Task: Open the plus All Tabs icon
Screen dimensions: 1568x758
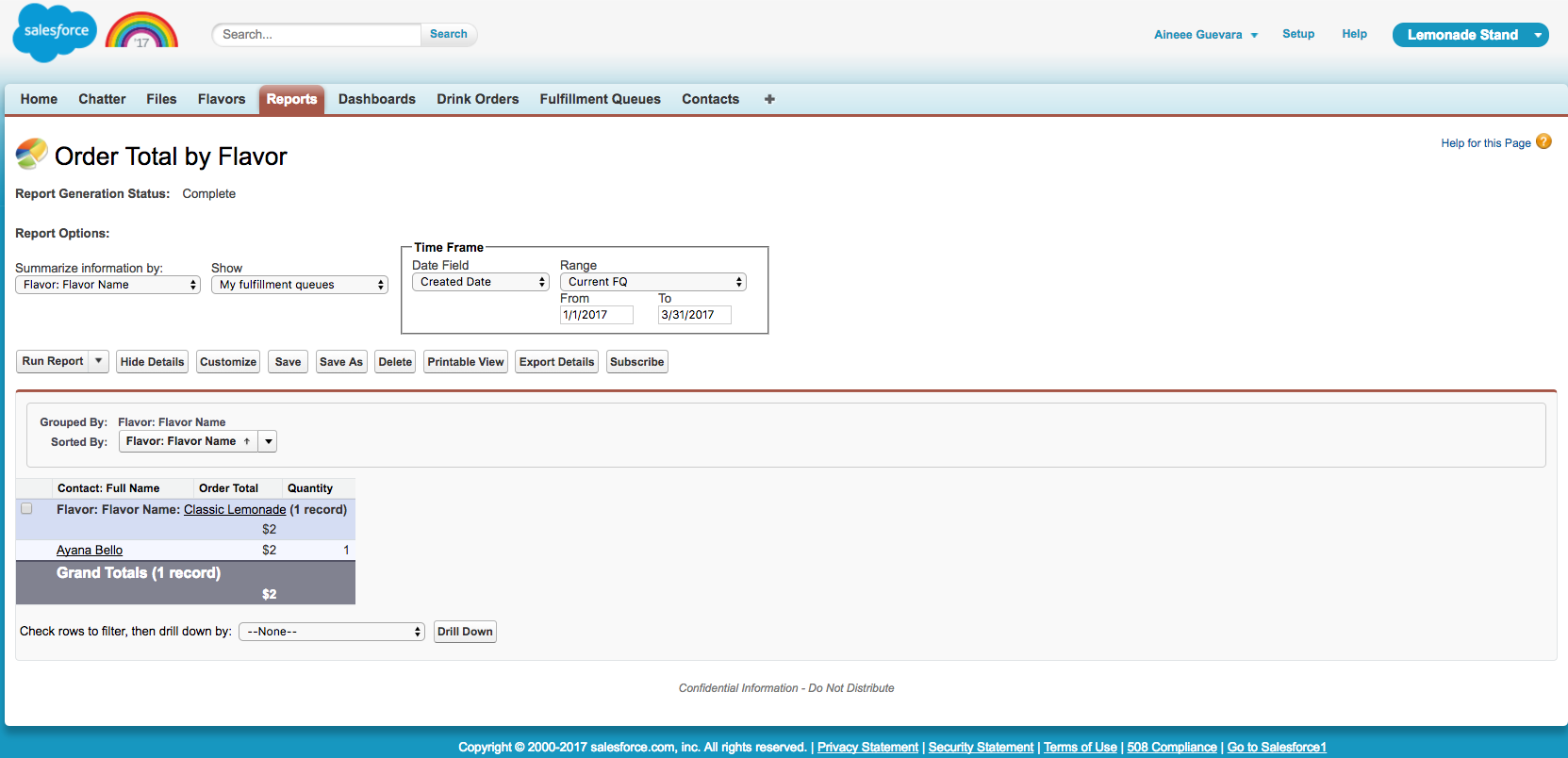Action: (769, 99)
